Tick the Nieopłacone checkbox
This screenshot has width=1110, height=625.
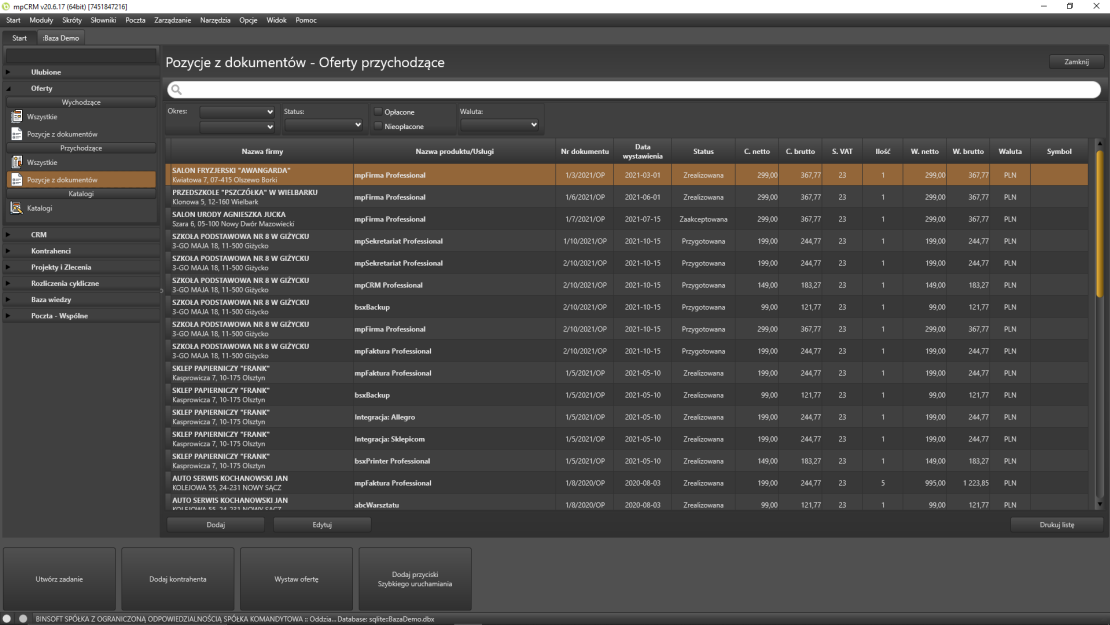click(x=378, y=127)
